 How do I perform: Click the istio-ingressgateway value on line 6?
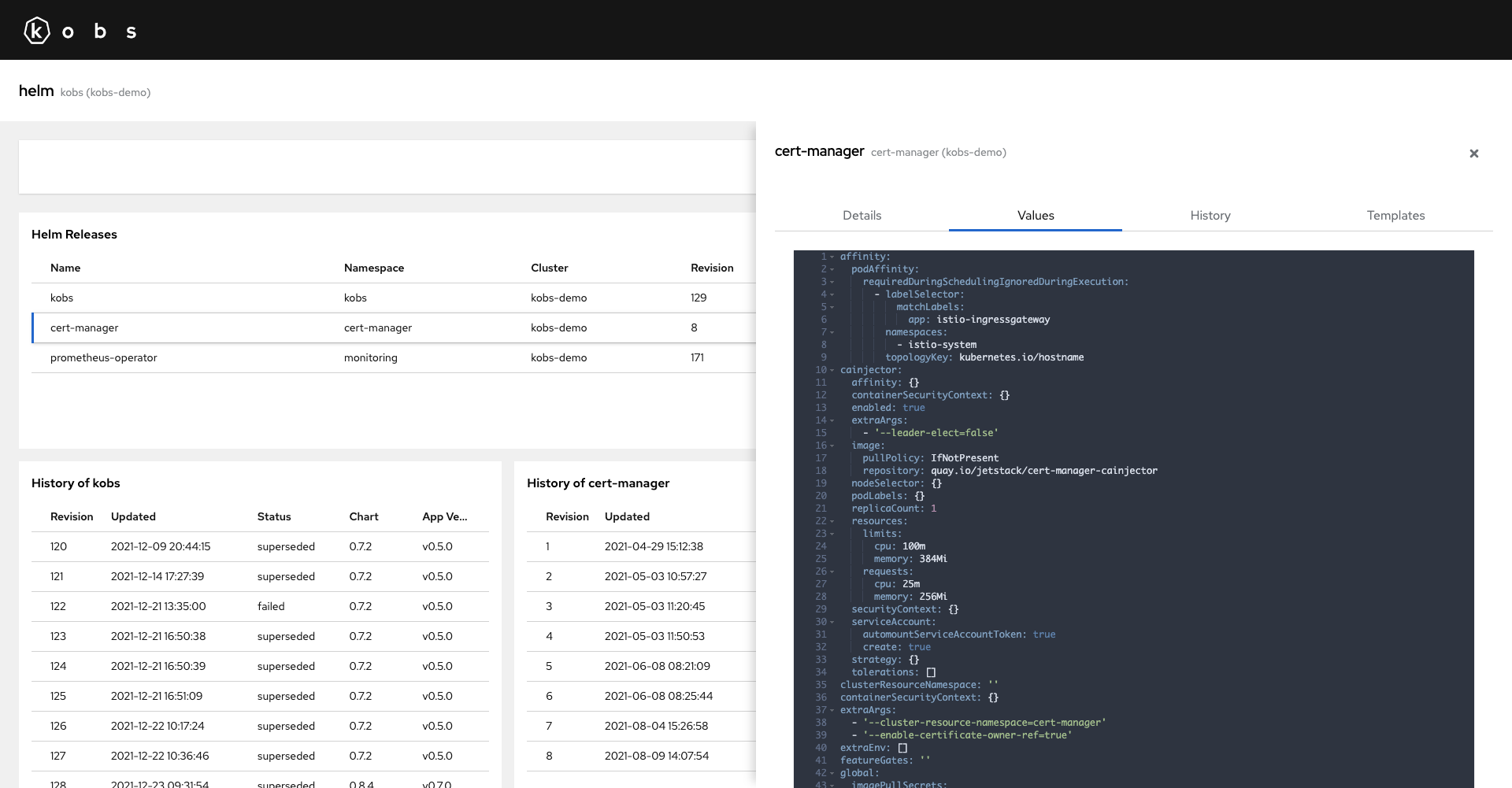point(993,320)
